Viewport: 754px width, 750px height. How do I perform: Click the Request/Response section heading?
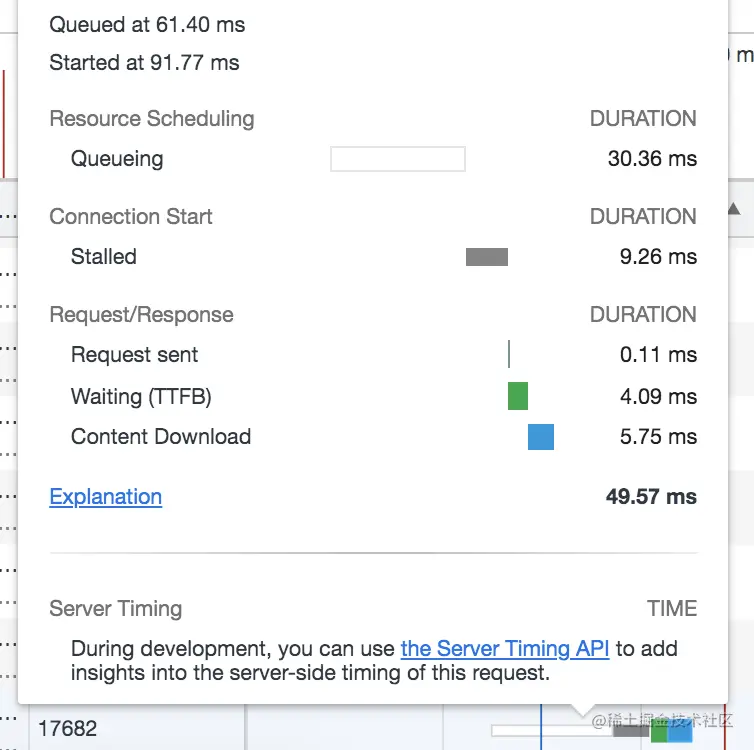click(141, 315)
